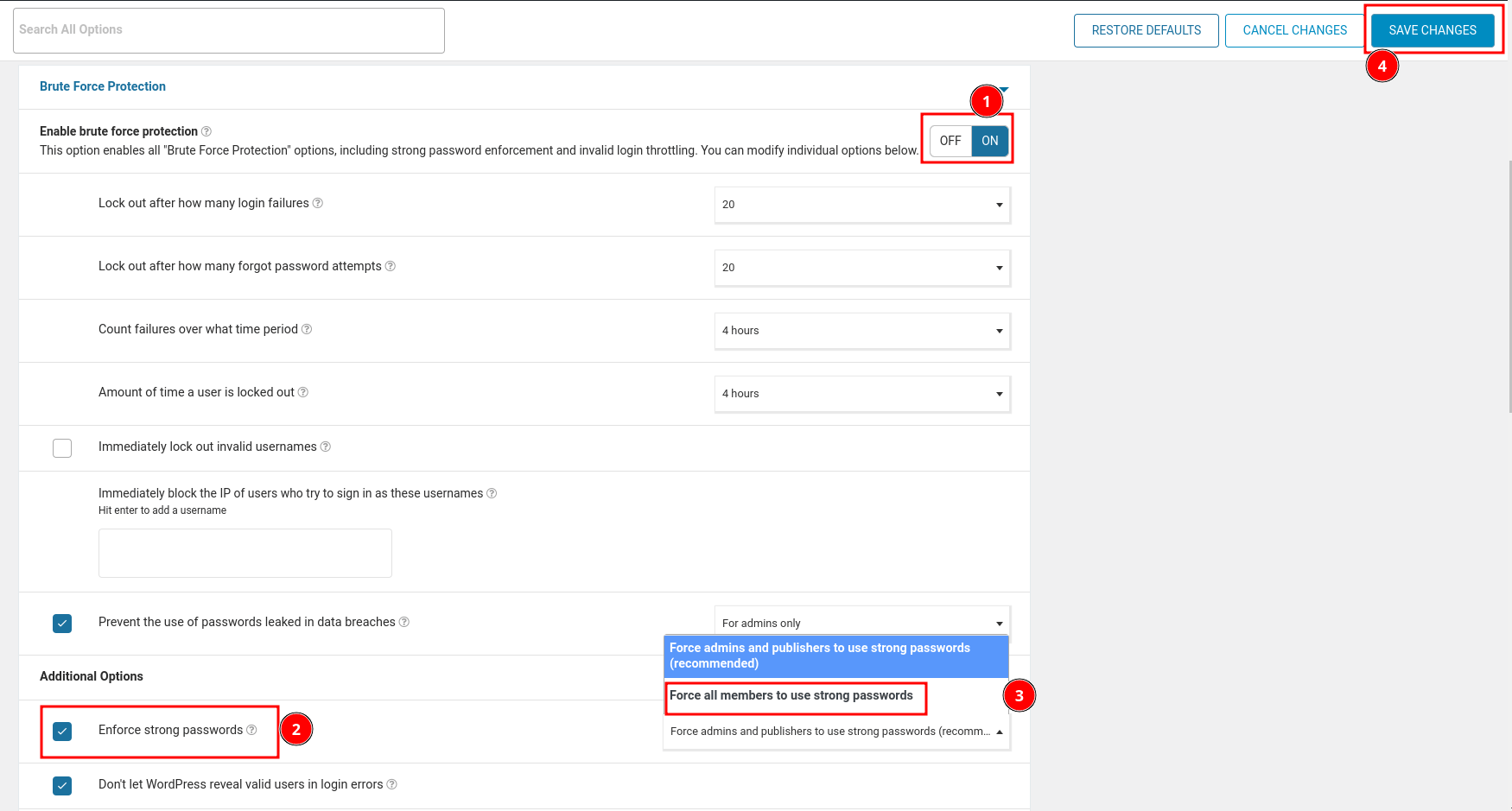Click help icon for lockout time amount
The image size is (1512, 811).
coord(303,392)
